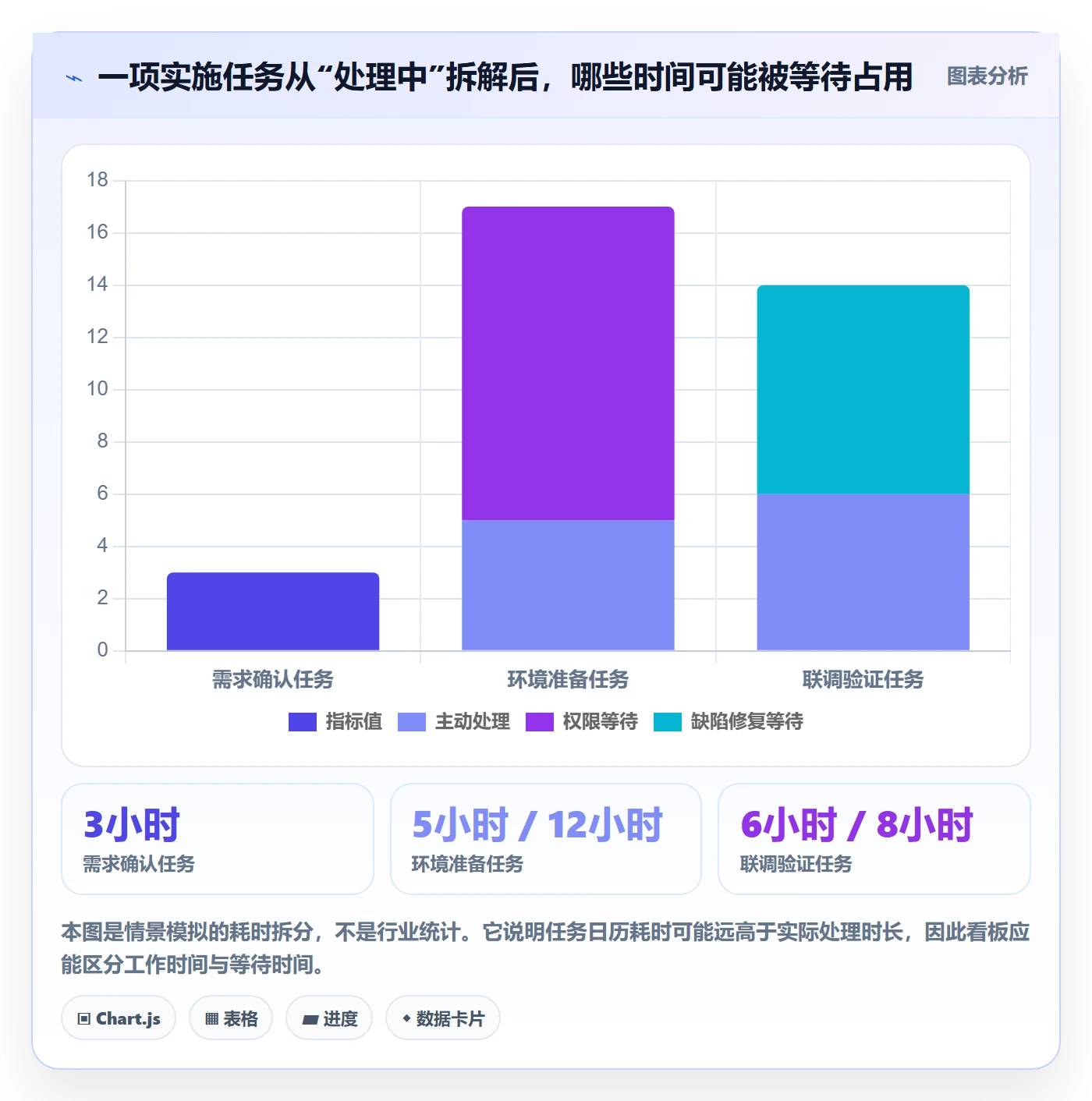1092x1101 pixels.
Task: Toggle the 缺陷修复等待 legend series
Action: click(x=729, y=722)
